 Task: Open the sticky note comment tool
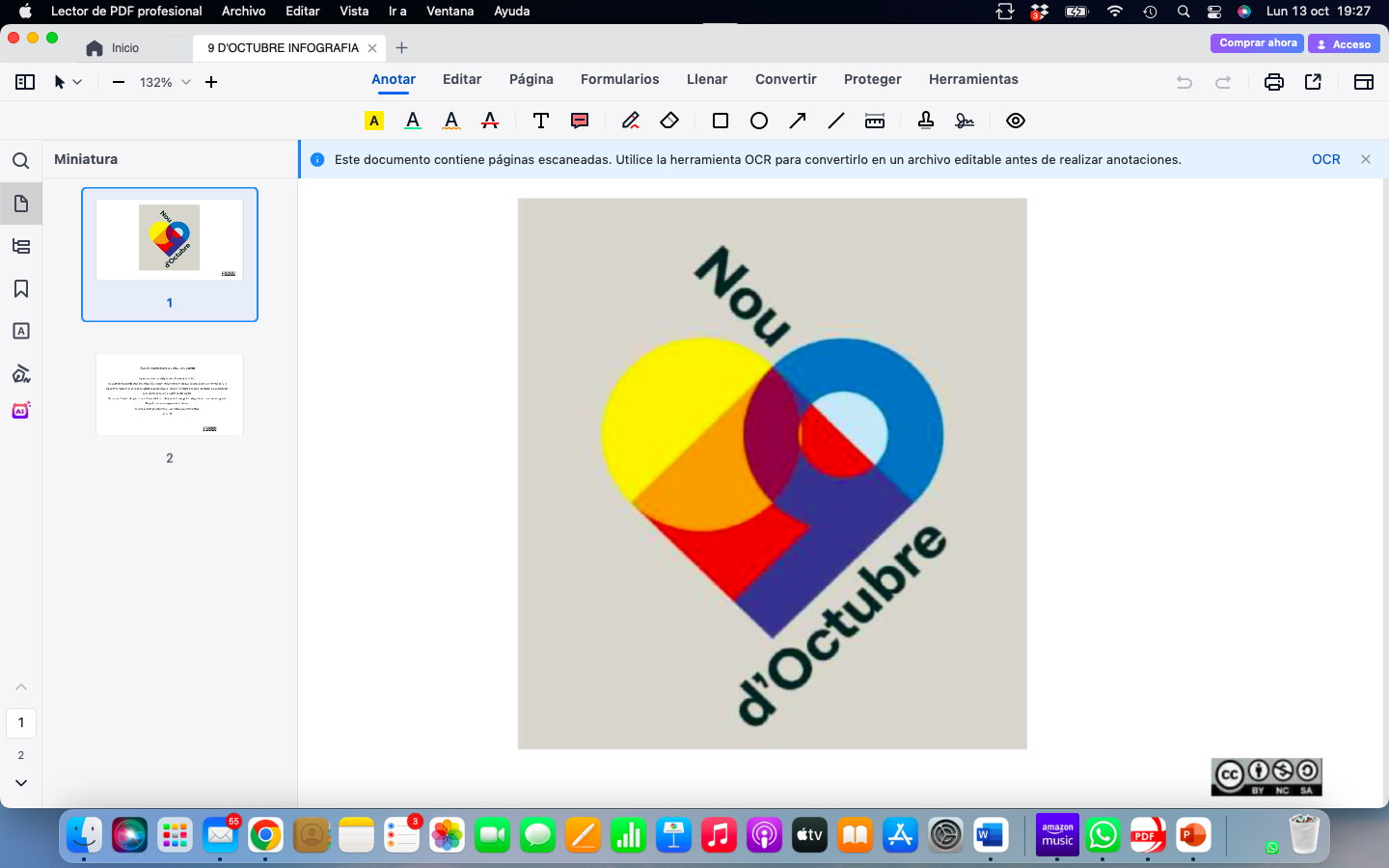(x=579, y=121)
